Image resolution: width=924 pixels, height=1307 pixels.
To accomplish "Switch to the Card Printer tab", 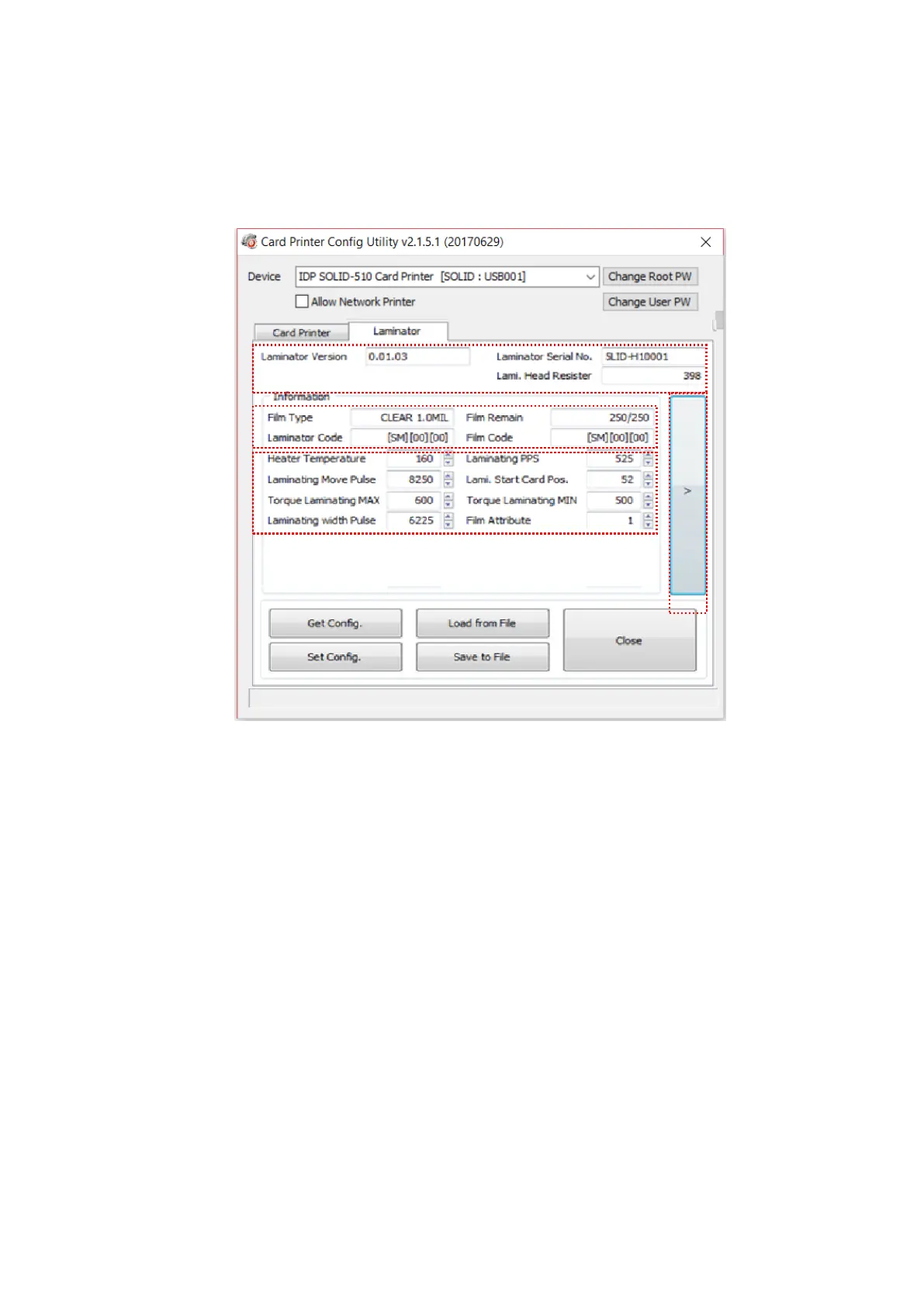I will [x=301, y=332].
